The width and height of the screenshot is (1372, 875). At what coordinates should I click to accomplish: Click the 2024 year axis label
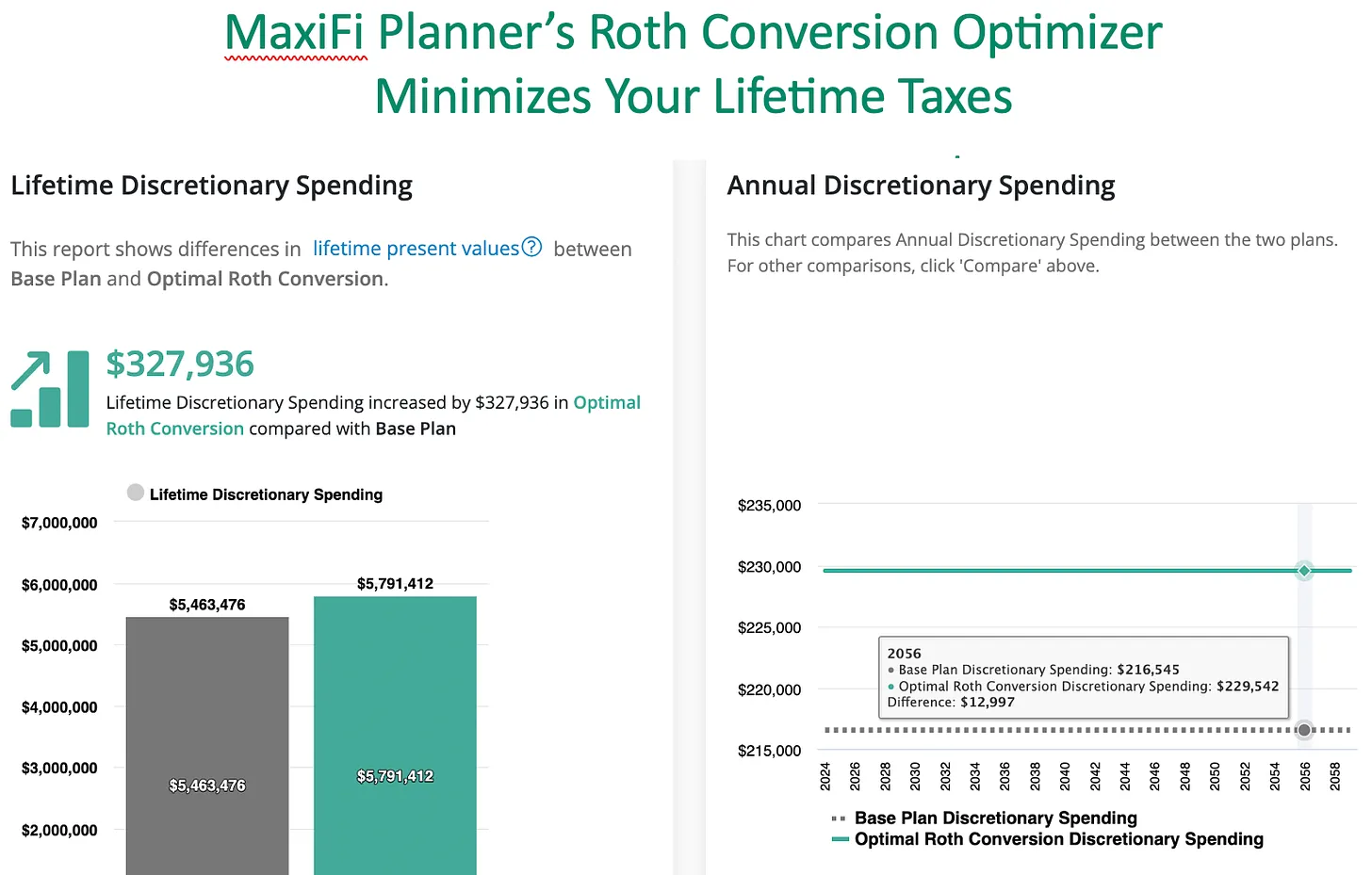[x=825, y=776]
